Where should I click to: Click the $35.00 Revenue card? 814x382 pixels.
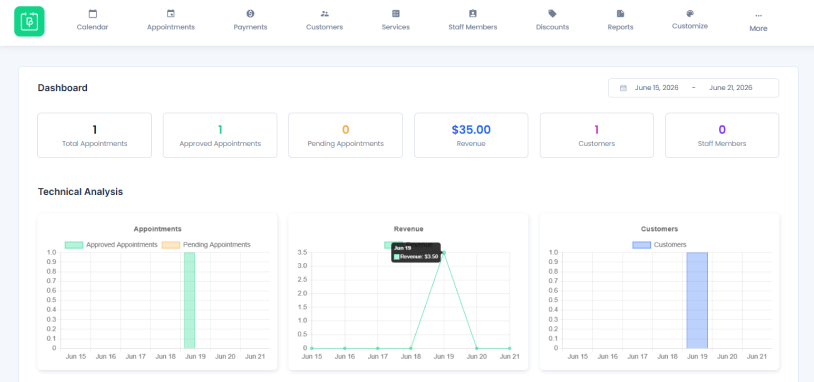(x=471, y=135)
